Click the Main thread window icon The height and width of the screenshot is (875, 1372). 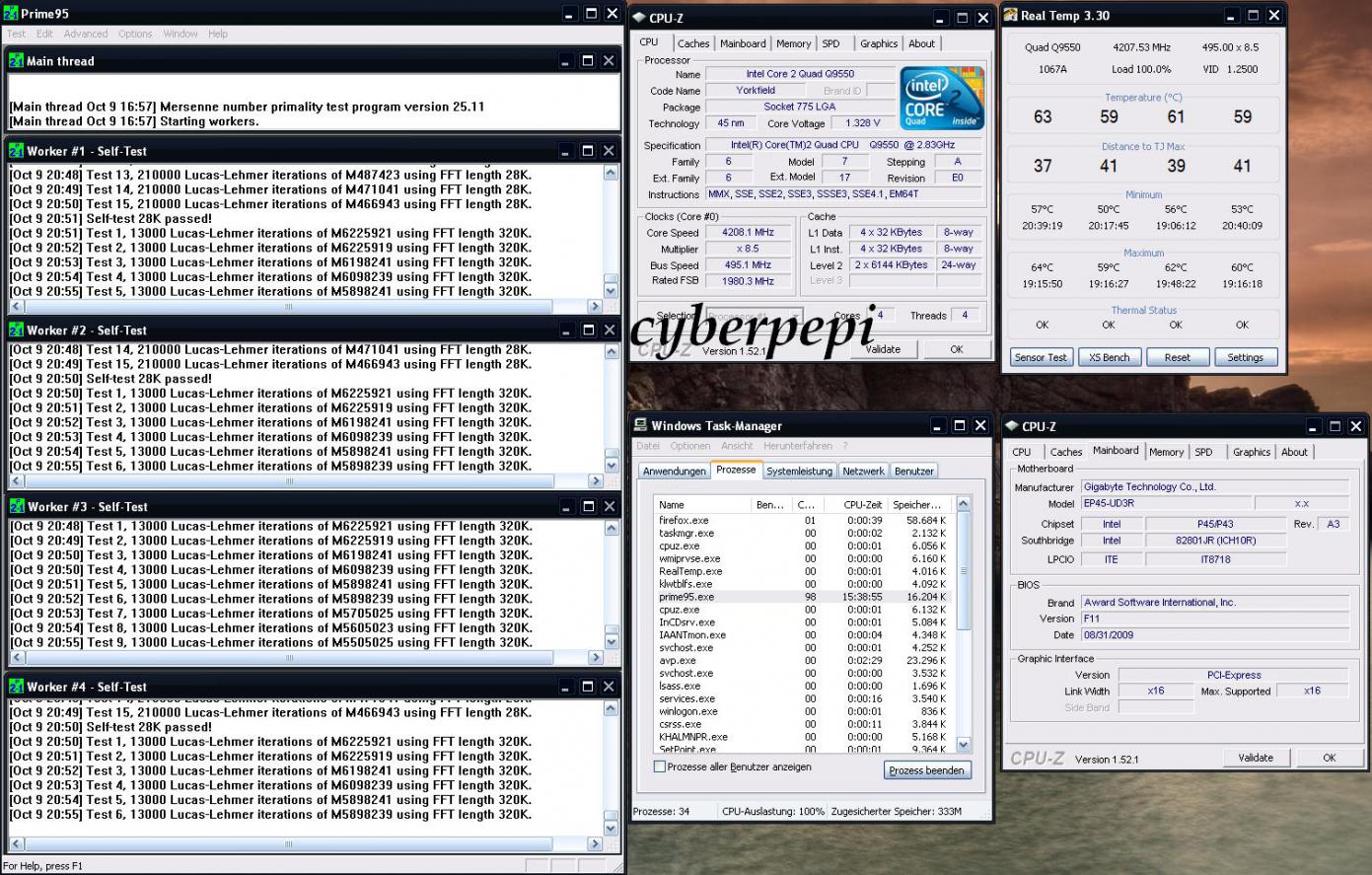tap(16, 60)
